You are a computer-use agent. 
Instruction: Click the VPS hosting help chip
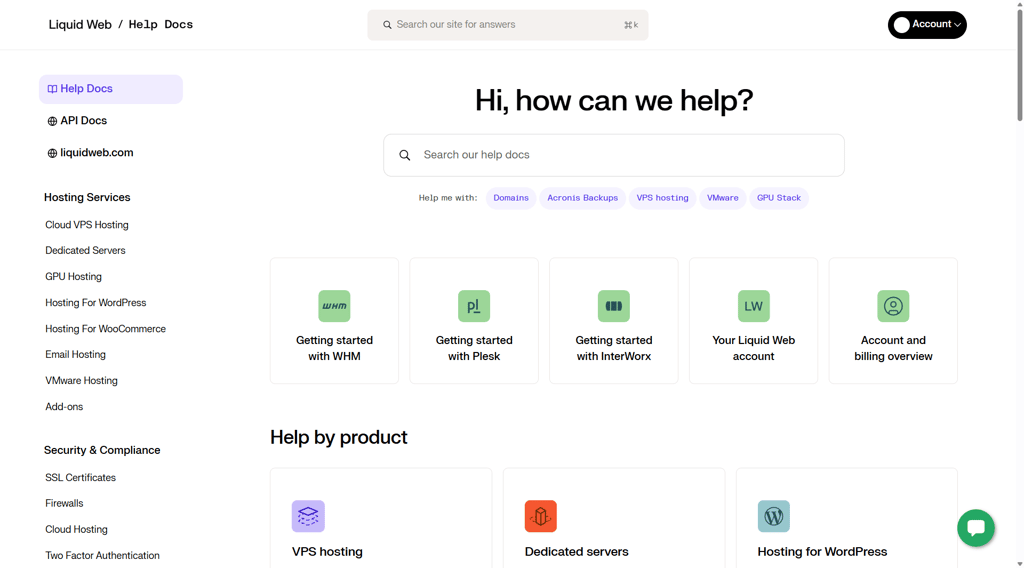(x=662, y=198)
